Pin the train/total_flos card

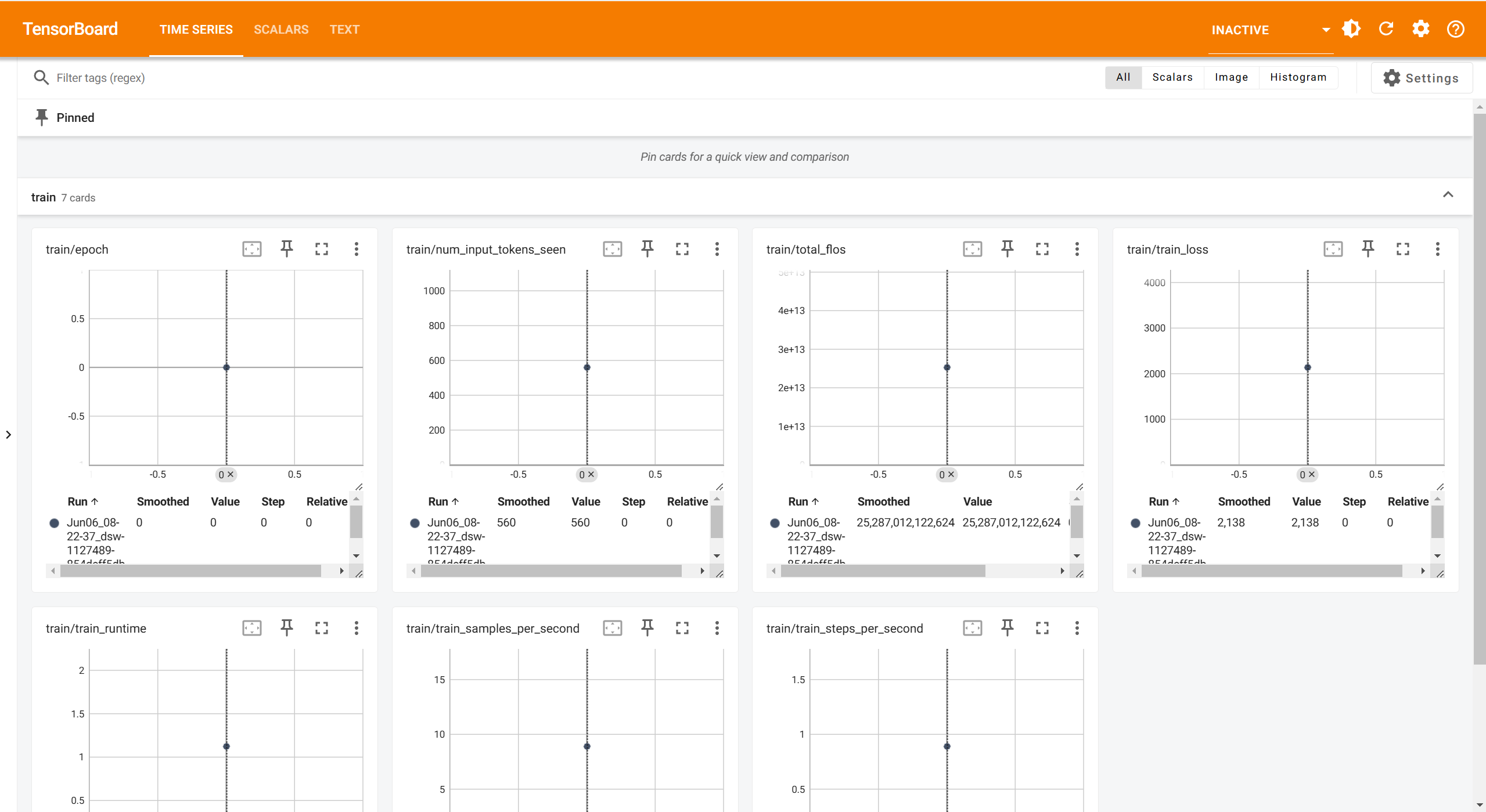(1008, 249)
